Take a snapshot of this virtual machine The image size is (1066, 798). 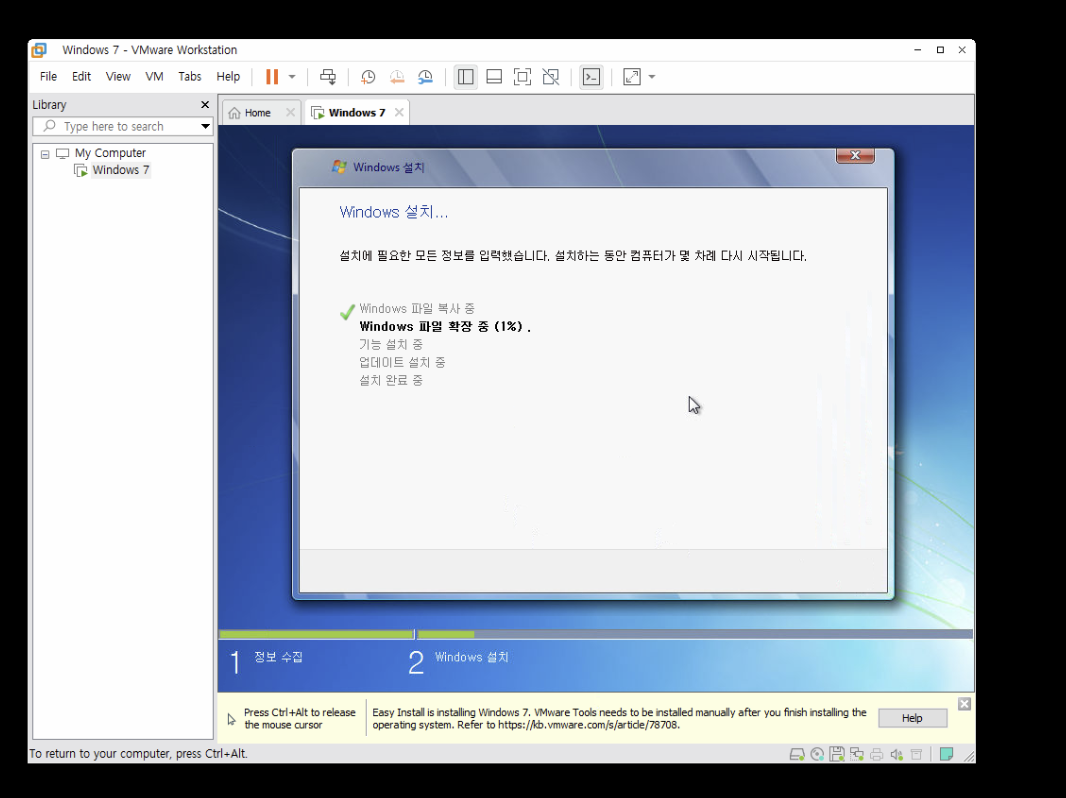[x=368, y=77]
